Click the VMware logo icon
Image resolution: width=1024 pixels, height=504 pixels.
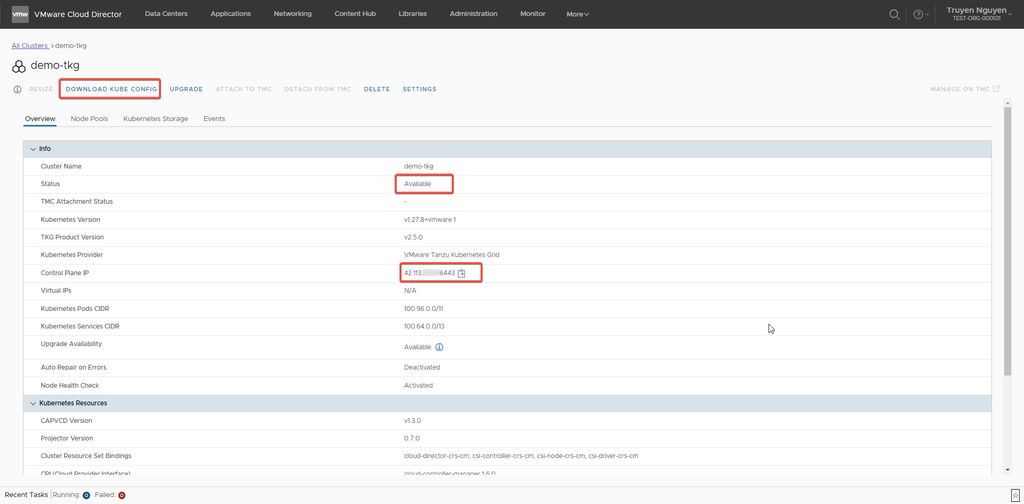(20, 14)
